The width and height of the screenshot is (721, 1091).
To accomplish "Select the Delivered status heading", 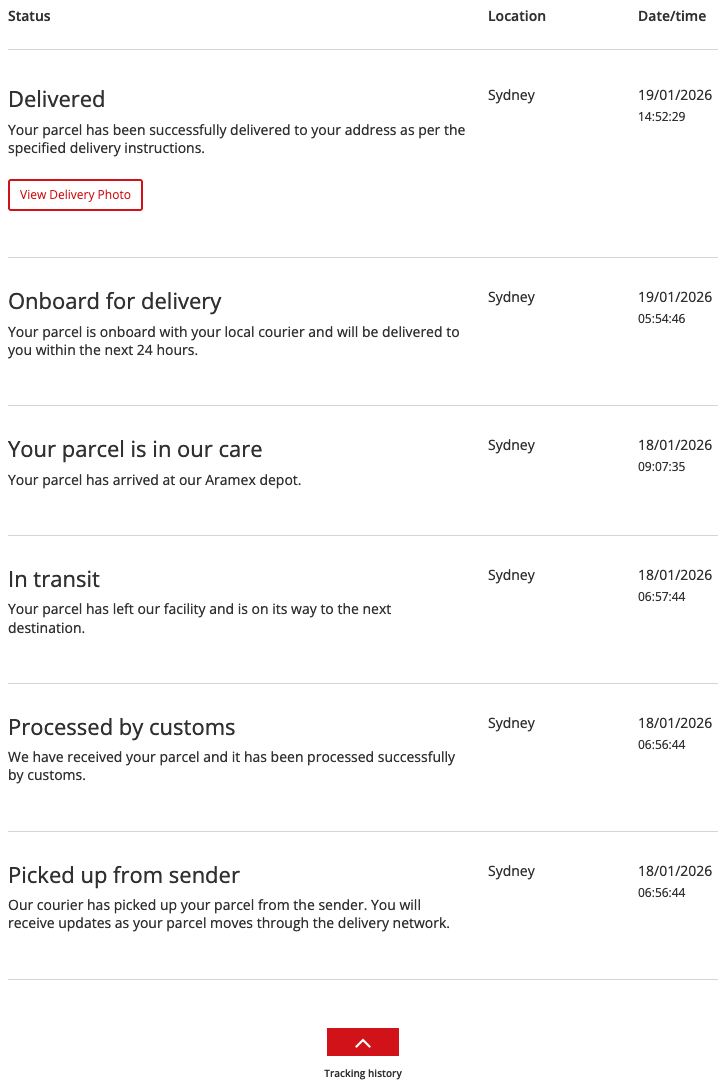I will (56, 99).
